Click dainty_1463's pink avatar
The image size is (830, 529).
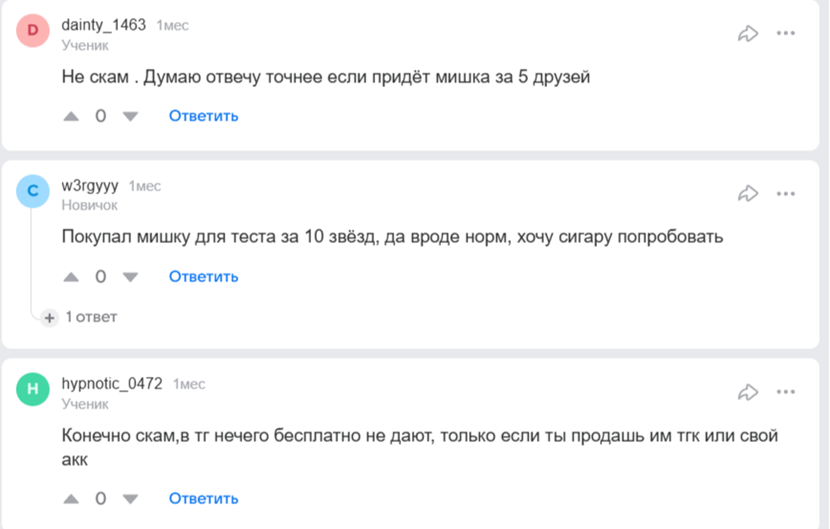33,31
